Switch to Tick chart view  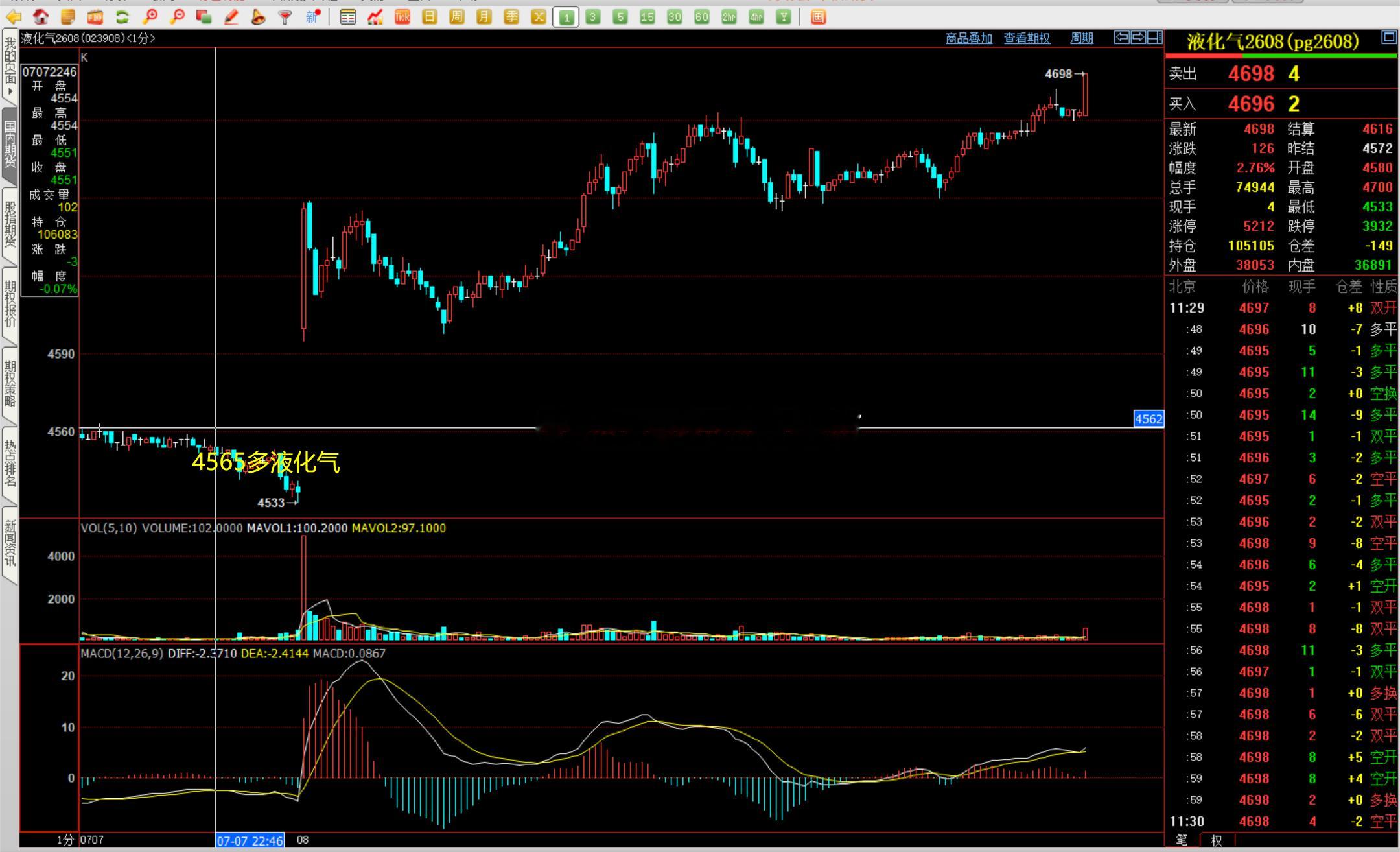tap(402, 17)
